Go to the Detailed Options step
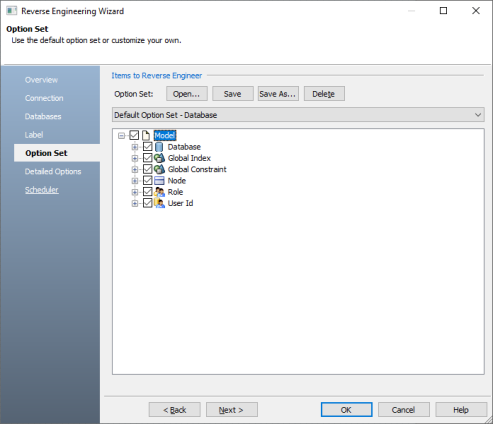The image size is (493, 424). 53,172
